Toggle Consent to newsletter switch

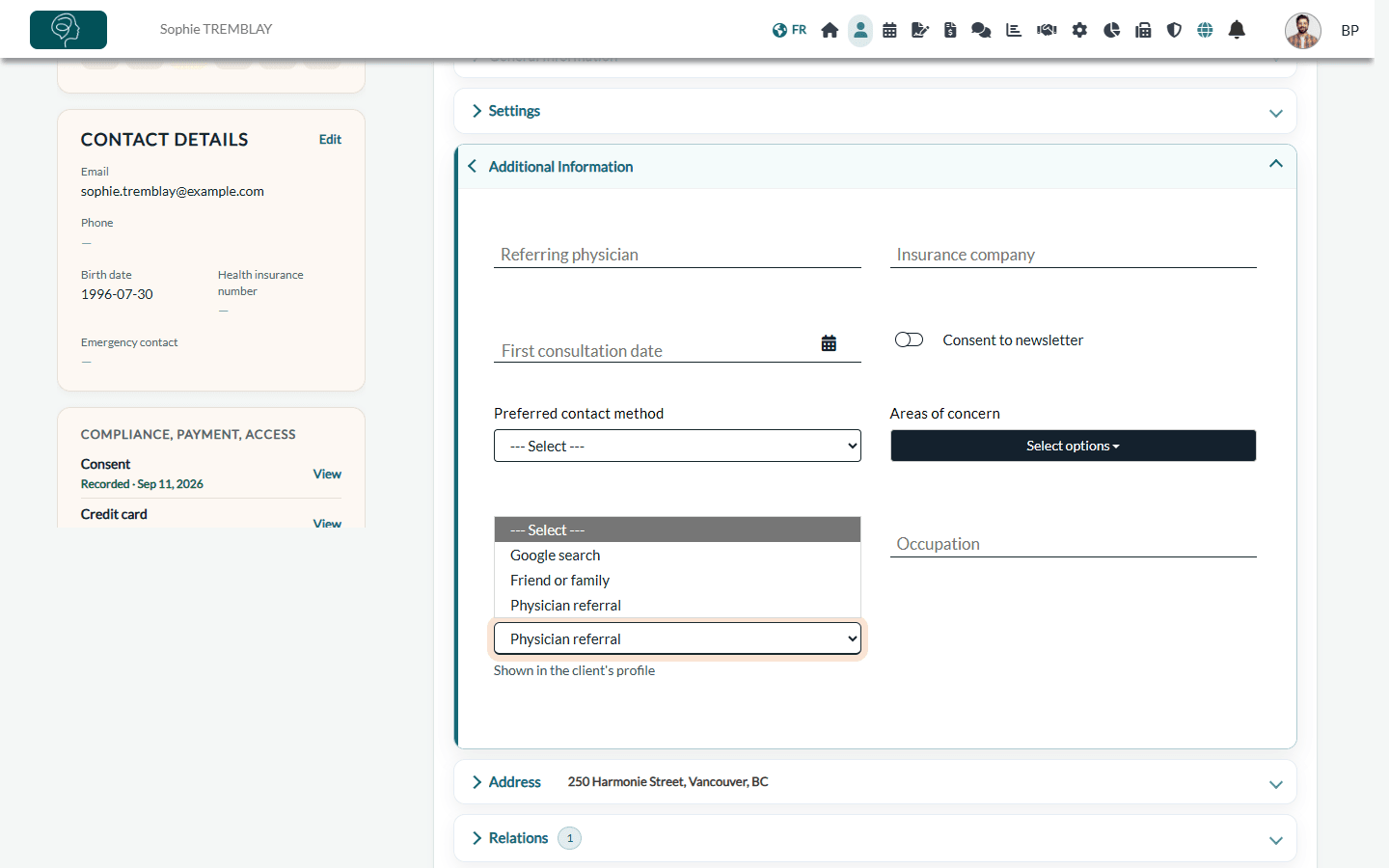point(909,339)
